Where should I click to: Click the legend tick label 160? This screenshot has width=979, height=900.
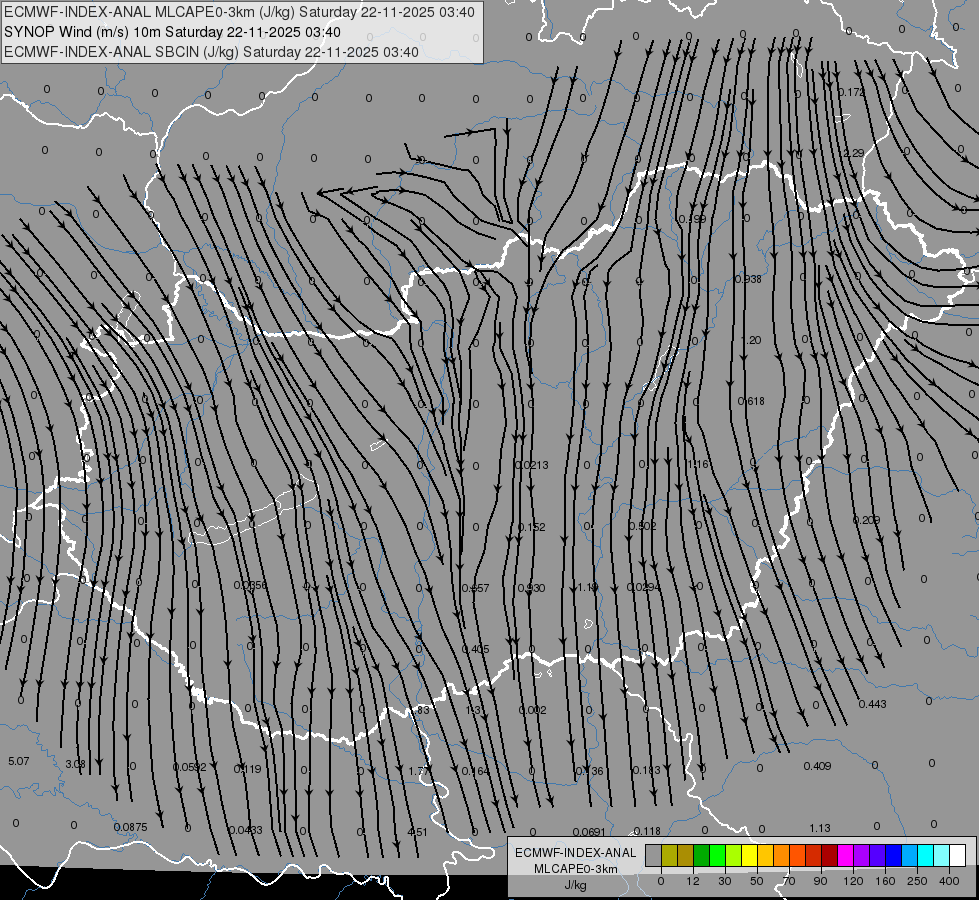885,881
